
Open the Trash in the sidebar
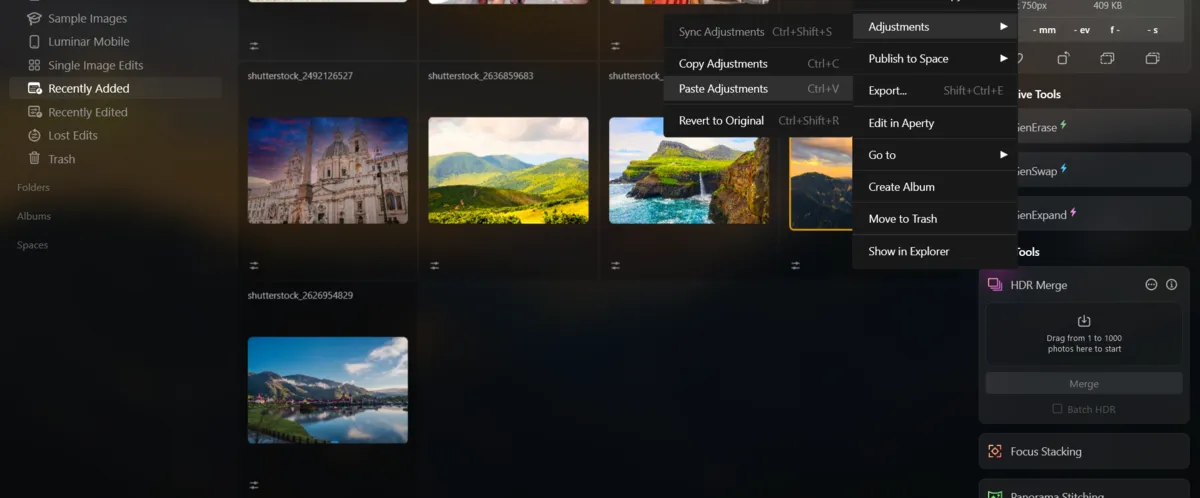61,159
